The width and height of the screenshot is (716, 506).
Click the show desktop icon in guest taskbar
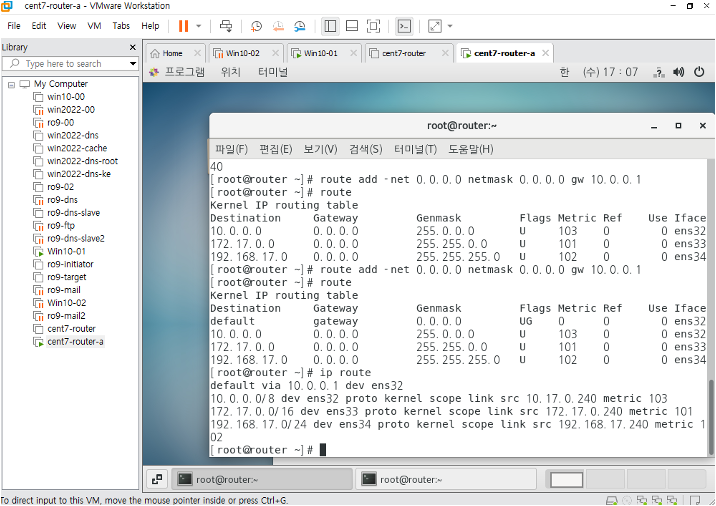click(x=157, y=479)
